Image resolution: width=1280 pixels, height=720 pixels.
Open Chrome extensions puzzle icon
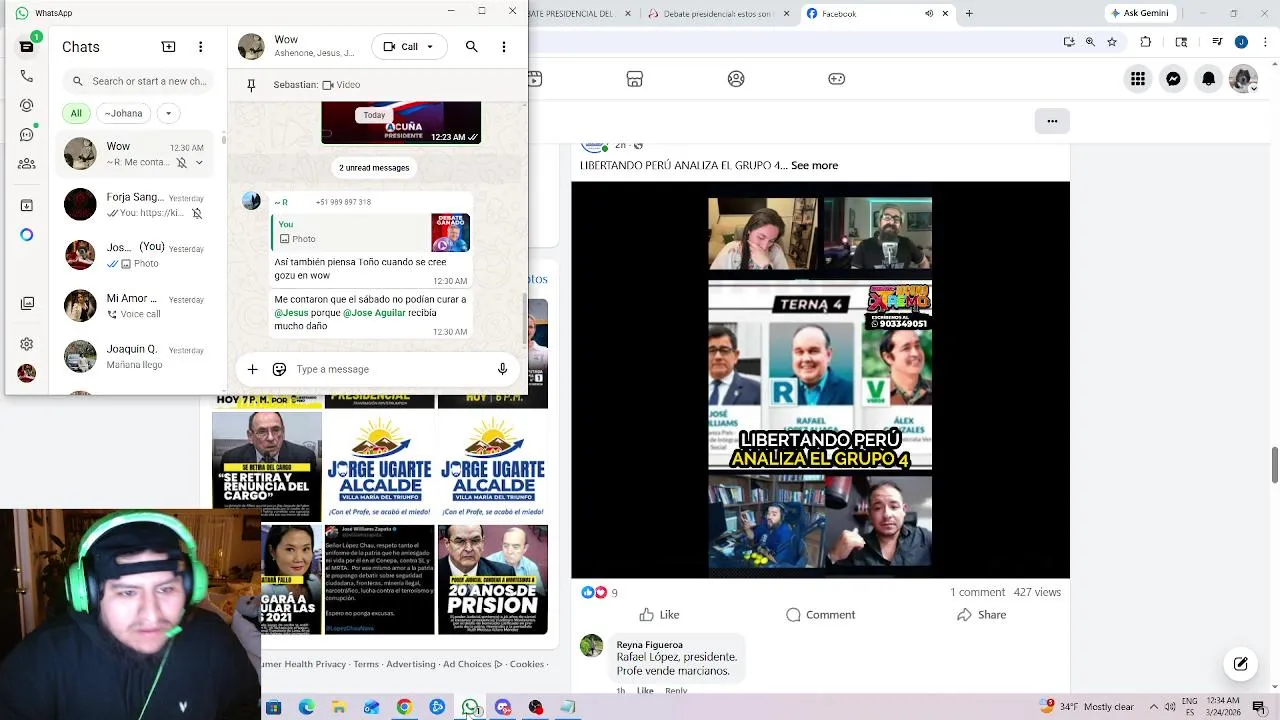[x=1146, y=42]
